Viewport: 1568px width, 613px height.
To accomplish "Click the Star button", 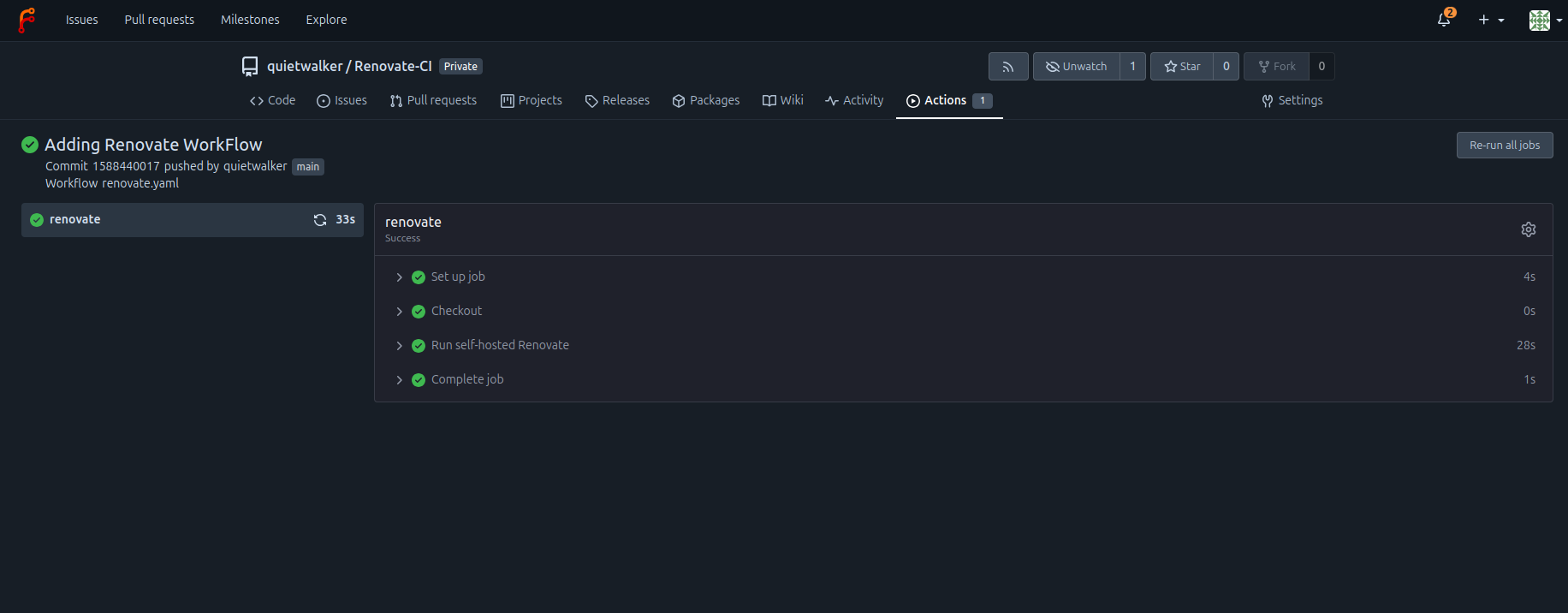I will pos(1182,67).
